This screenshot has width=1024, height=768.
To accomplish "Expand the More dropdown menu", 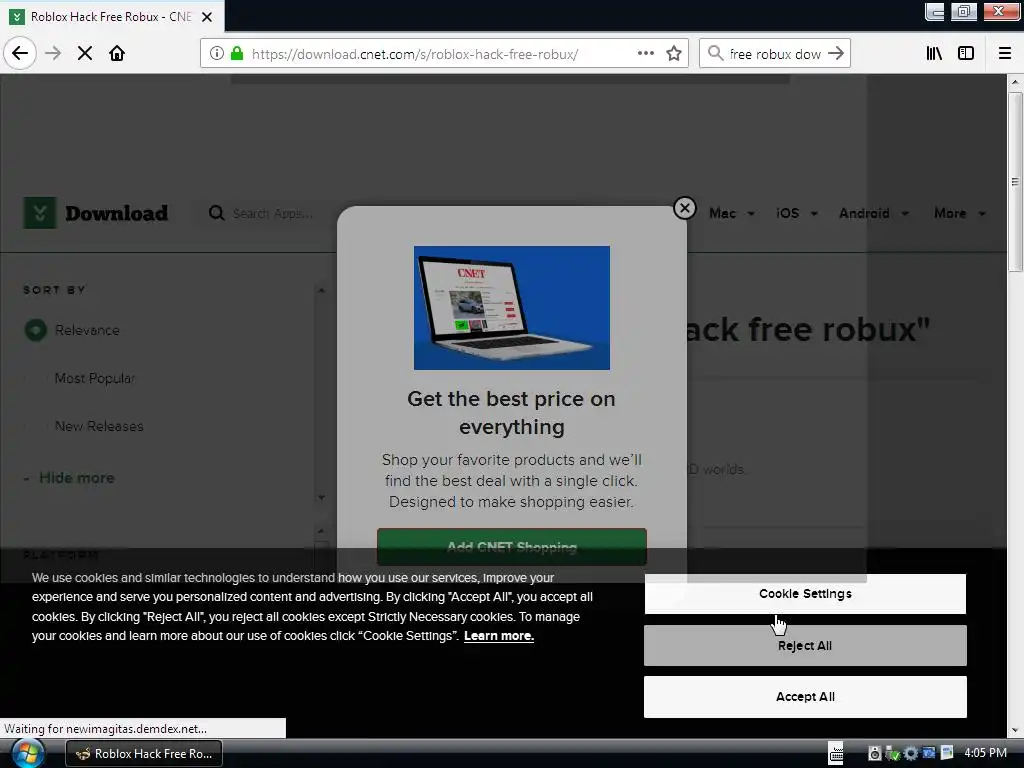I will pyautogui.click(x=959, y=214).
